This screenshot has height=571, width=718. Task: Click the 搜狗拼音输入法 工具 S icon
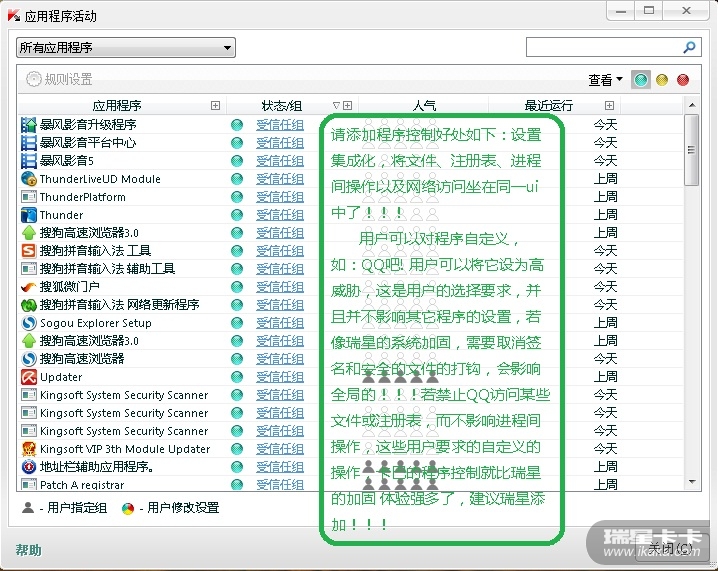28,251
